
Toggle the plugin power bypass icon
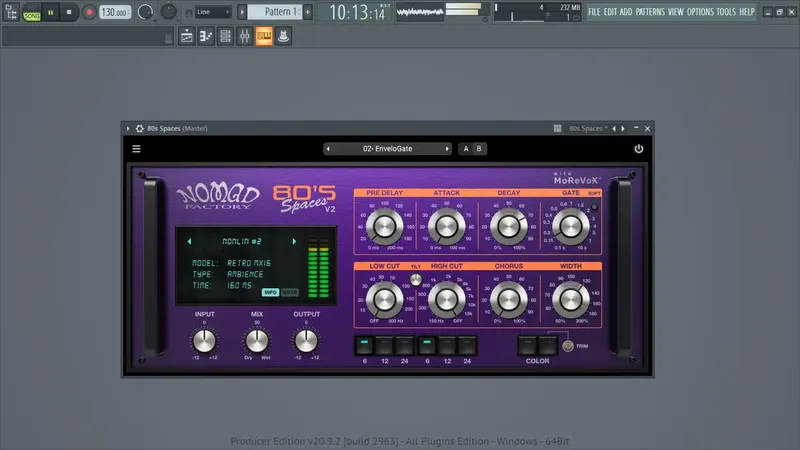639,149
